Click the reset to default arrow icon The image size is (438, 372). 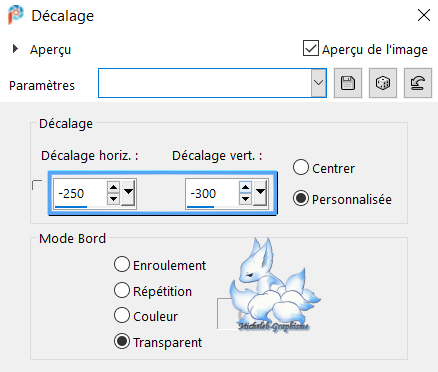pos(418,83)
